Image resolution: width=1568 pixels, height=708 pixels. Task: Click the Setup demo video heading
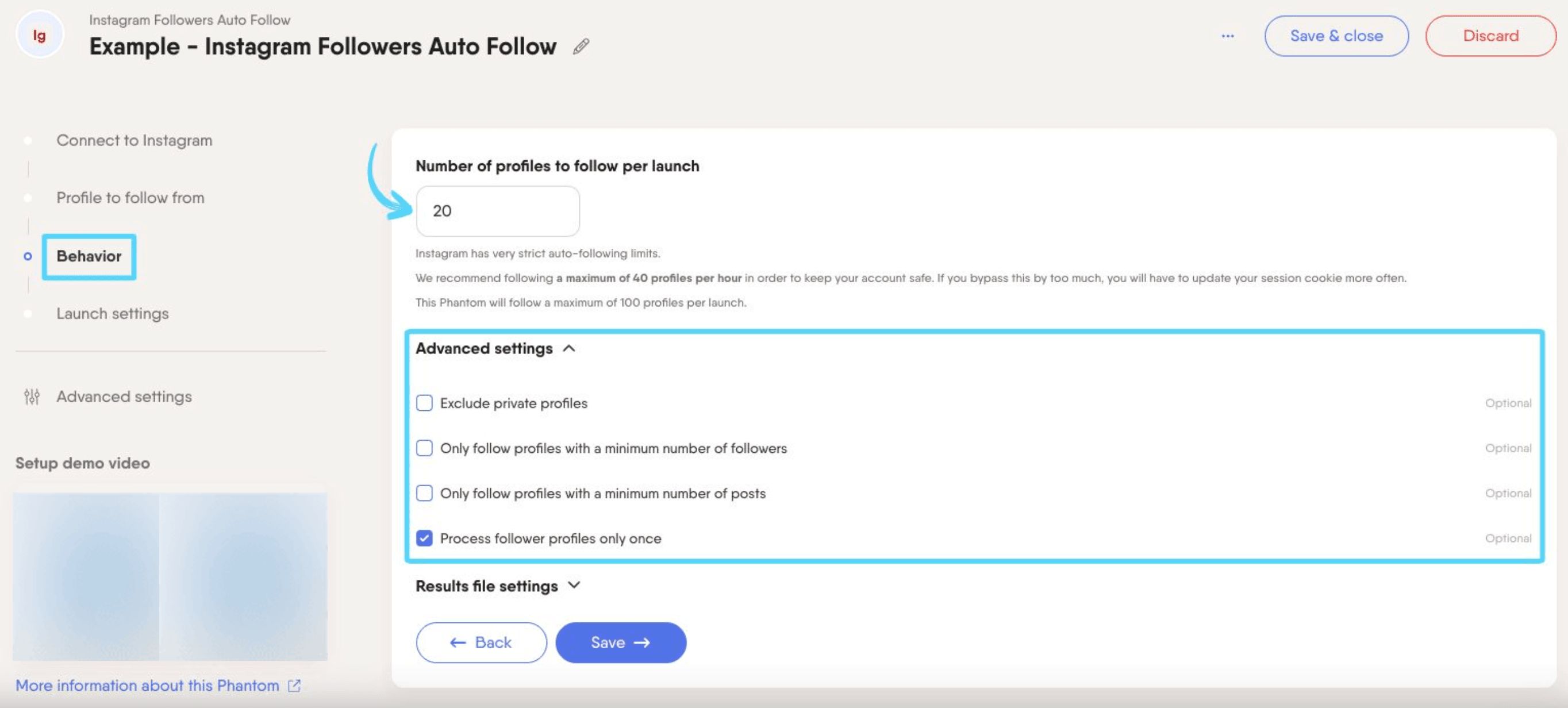82,463
